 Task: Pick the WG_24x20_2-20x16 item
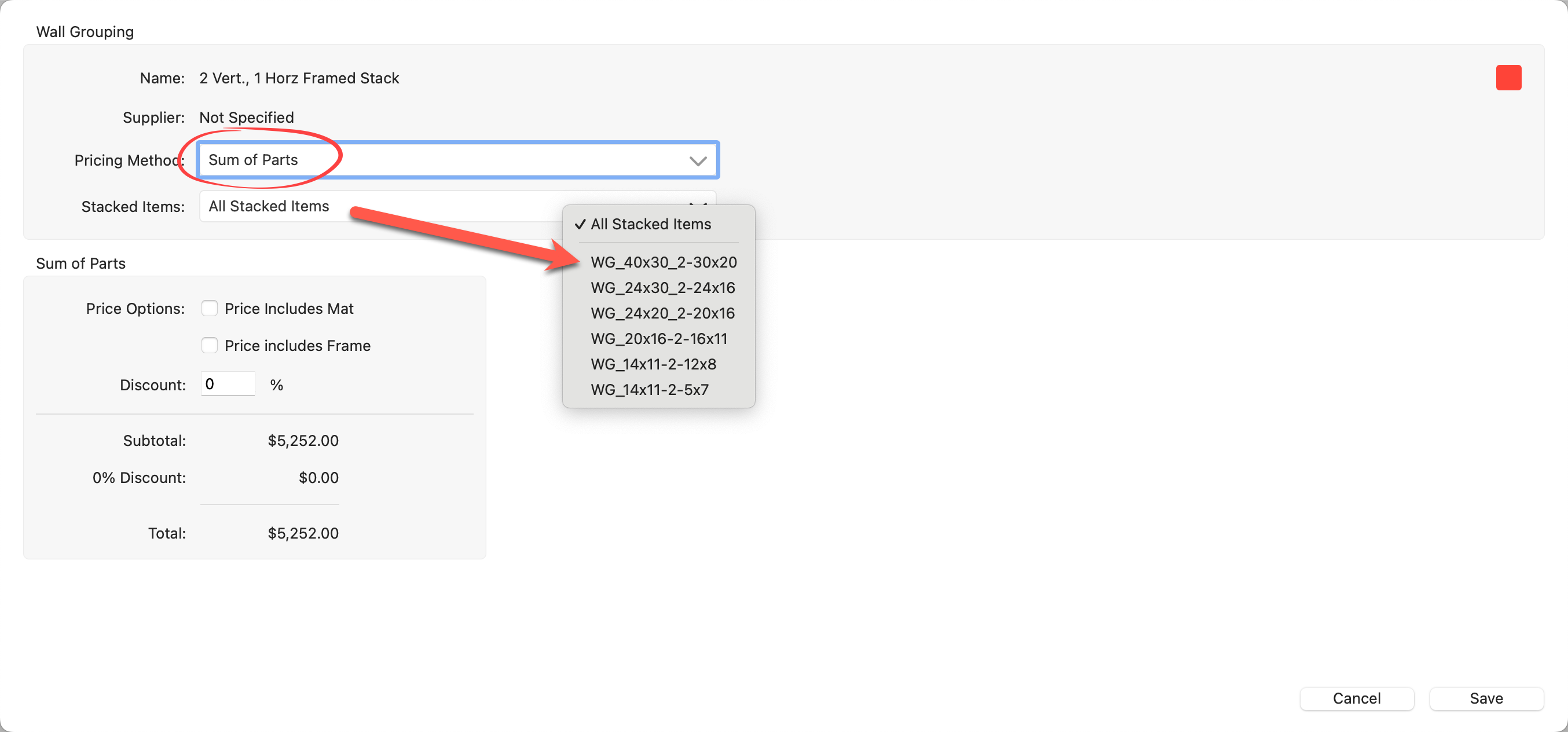pyautogui.click(x=662, y=313)
